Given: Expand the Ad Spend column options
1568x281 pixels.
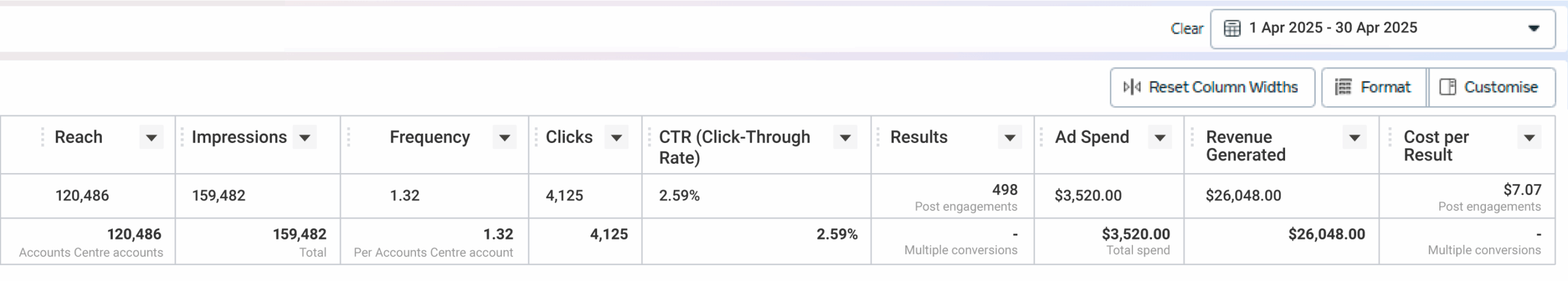Looking at the screenshot, I should [x=1160, y=137].
